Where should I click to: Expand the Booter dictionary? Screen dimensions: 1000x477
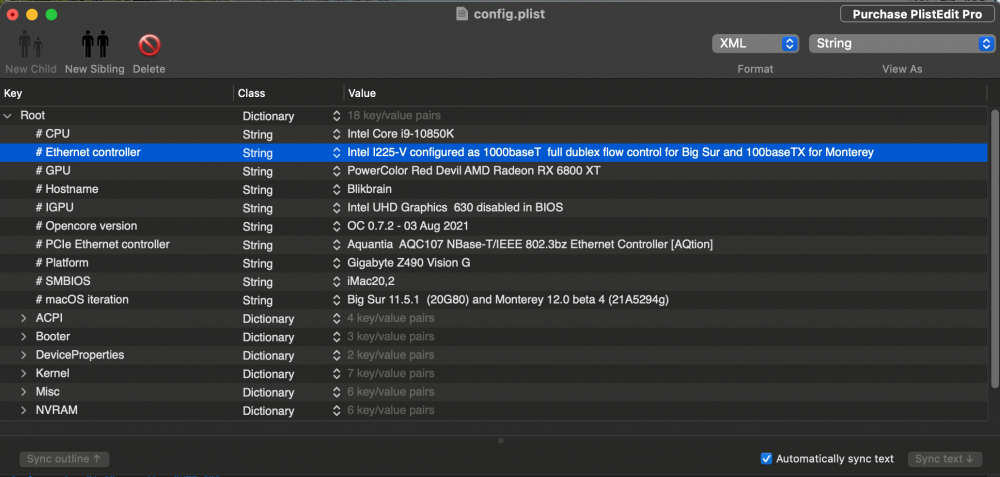24,337
